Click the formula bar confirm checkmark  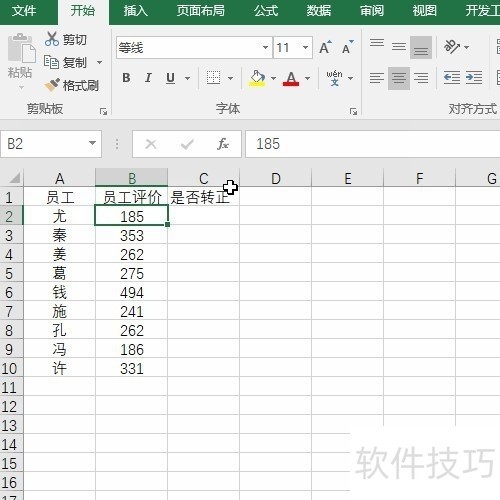pos(187,144)
